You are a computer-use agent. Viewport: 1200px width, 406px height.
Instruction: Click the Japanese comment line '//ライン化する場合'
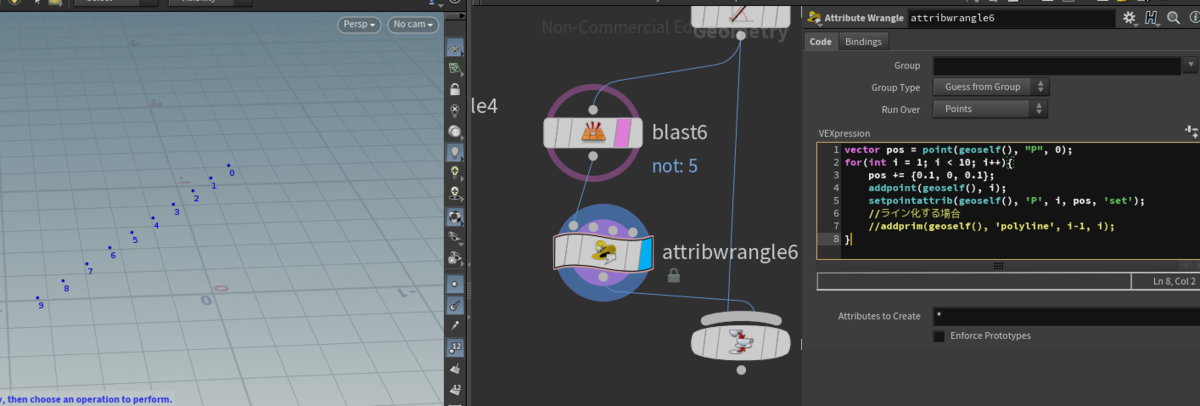[x=914, y=213]
